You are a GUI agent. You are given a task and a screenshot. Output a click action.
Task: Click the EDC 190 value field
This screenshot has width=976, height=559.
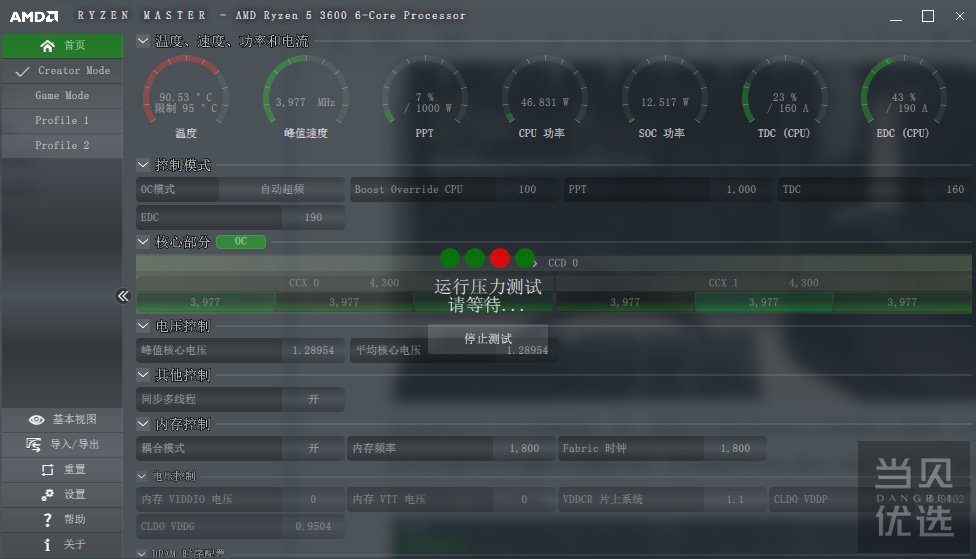pyautogui.click(x=313, y=217)
